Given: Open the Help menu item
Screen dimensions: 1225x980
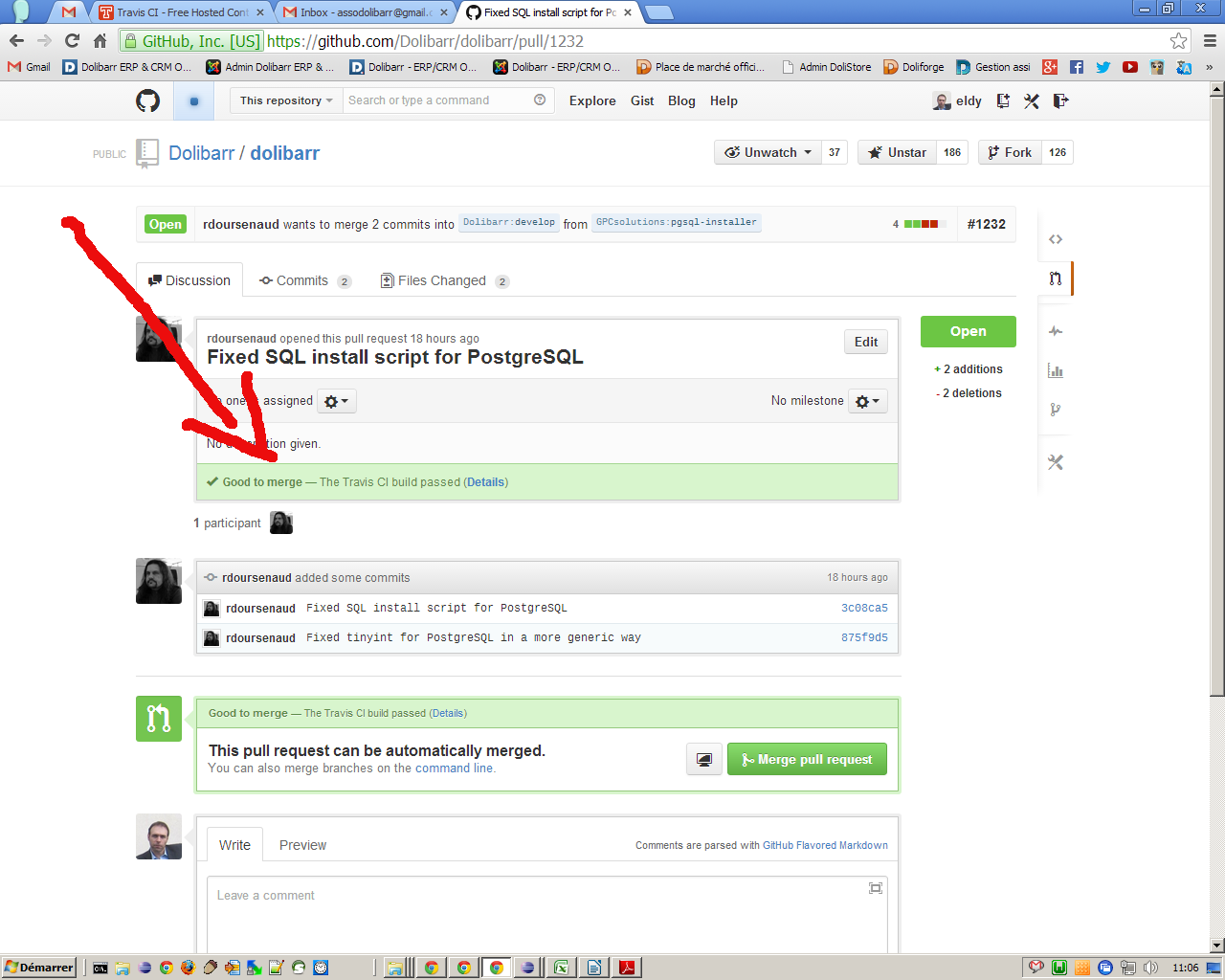Looking at the screenshot, I should click(x=724, y=100).
